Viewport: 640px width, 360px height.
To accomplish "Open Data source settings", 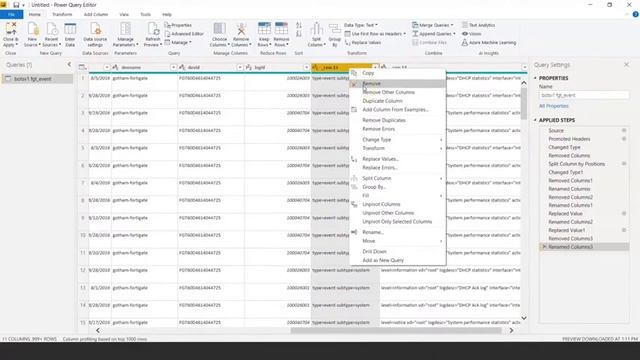I will click(x=95, y=35).
